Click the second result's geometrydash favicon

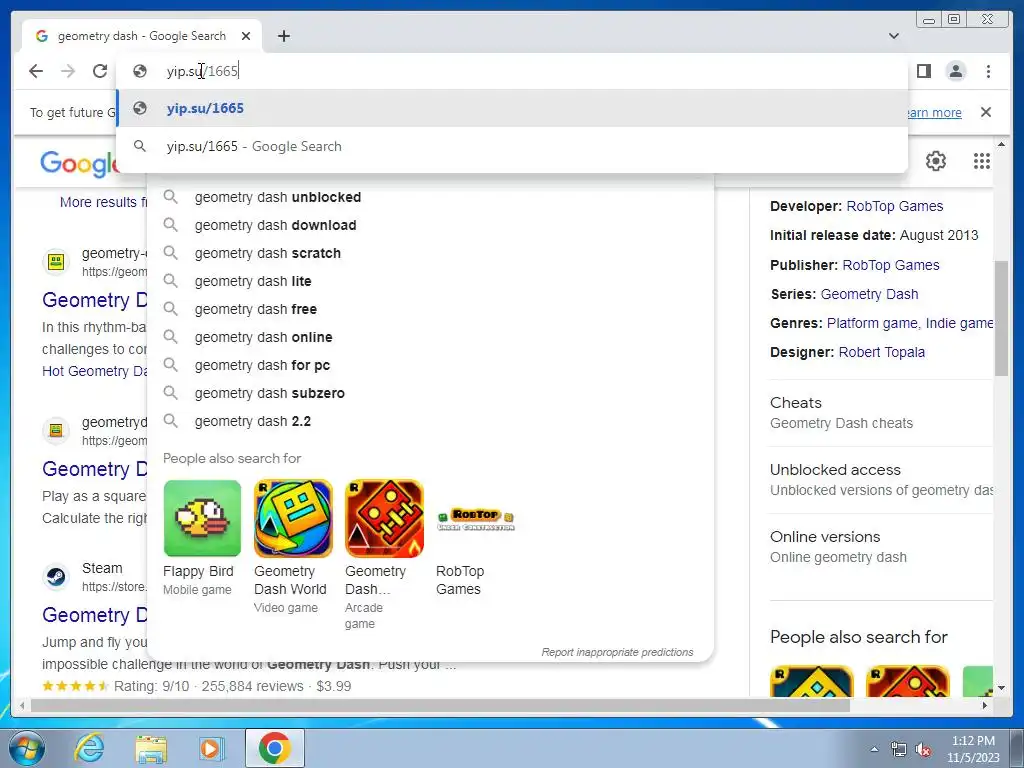pyautogui.click(x=56, y=430)
